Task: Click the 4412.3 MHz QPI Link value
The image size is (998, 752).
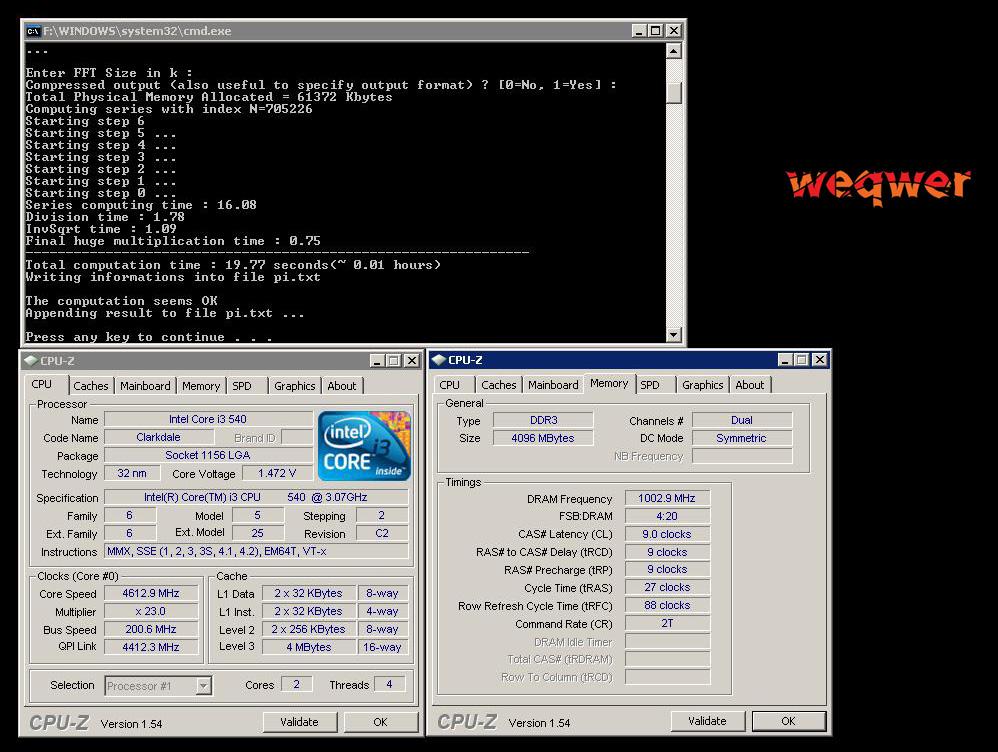Action: [x=151, y=647]
